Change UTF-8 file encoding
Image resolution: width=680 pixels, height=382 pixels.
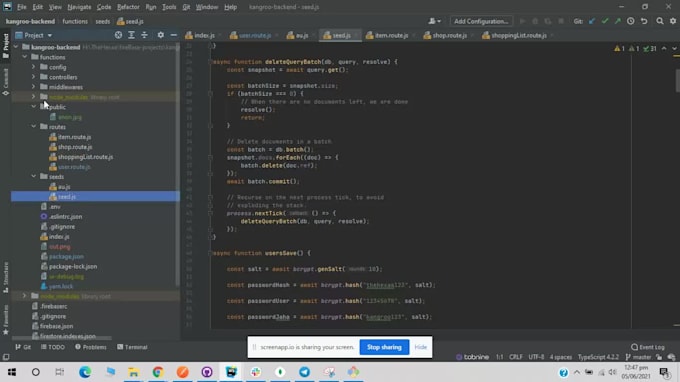pyautogui.click(x=536, y=357)
